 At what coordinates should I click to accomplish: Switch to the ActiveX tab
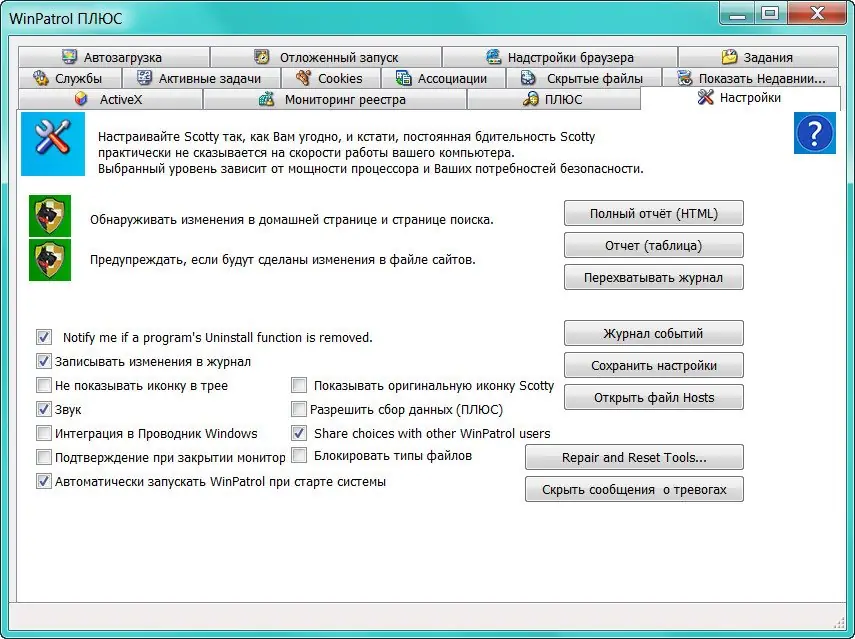pos(110,99)
